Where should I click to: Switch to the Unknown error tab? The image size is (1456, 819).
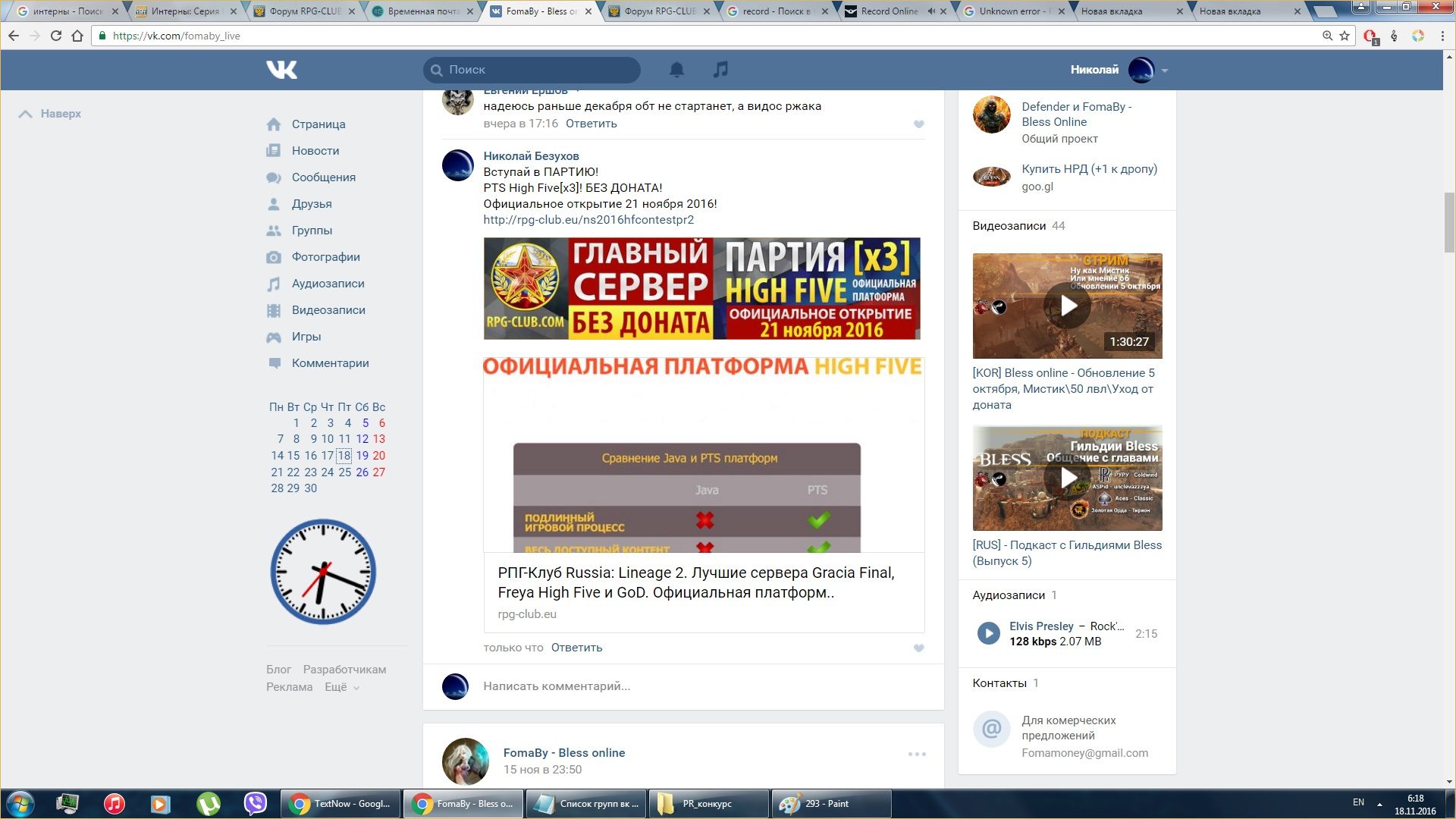click(x=1016, y=11)
